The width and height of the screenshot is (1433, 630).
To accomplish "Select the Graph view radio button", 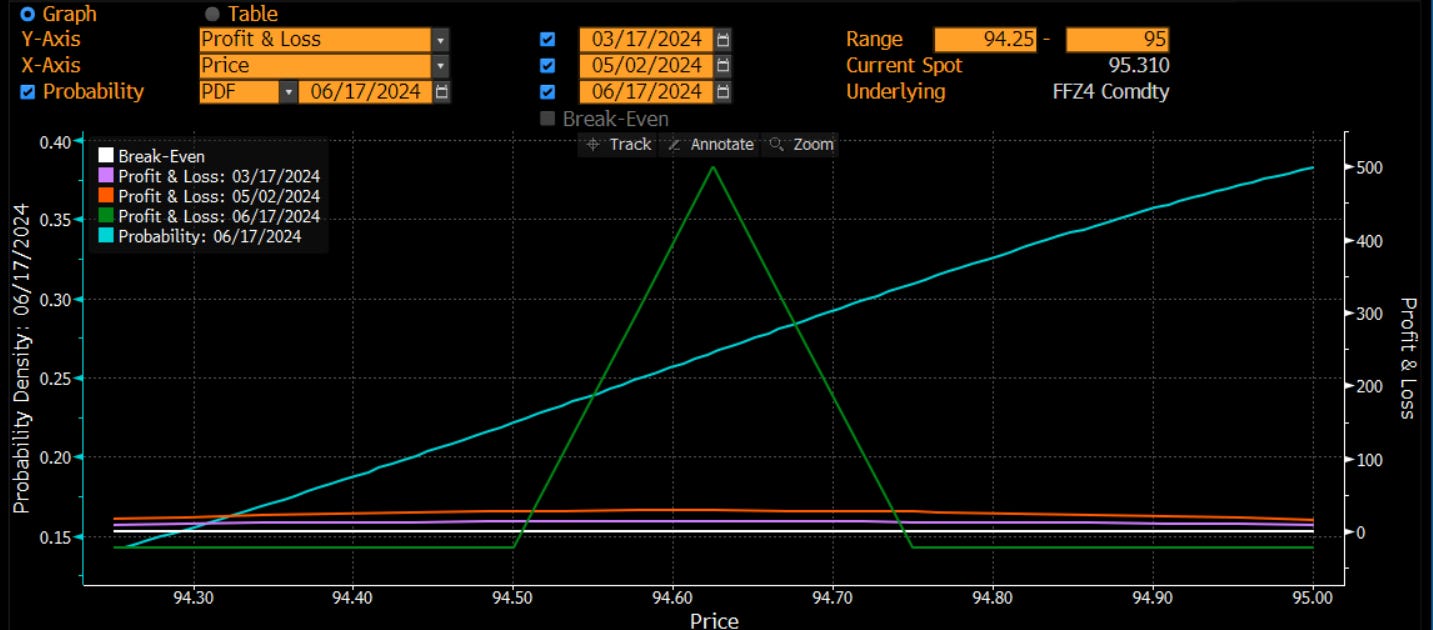I will [29, 13].
